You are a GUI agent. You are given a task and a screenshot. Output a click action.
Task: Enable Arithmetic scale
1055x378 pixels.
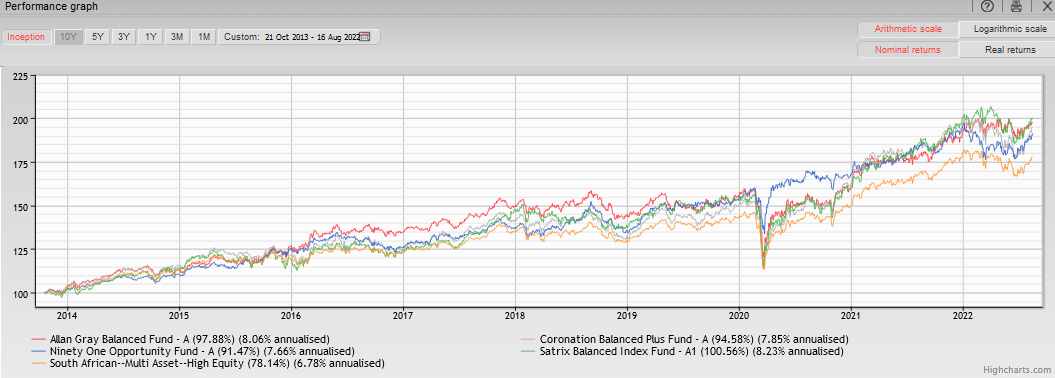tap(908, 30)
